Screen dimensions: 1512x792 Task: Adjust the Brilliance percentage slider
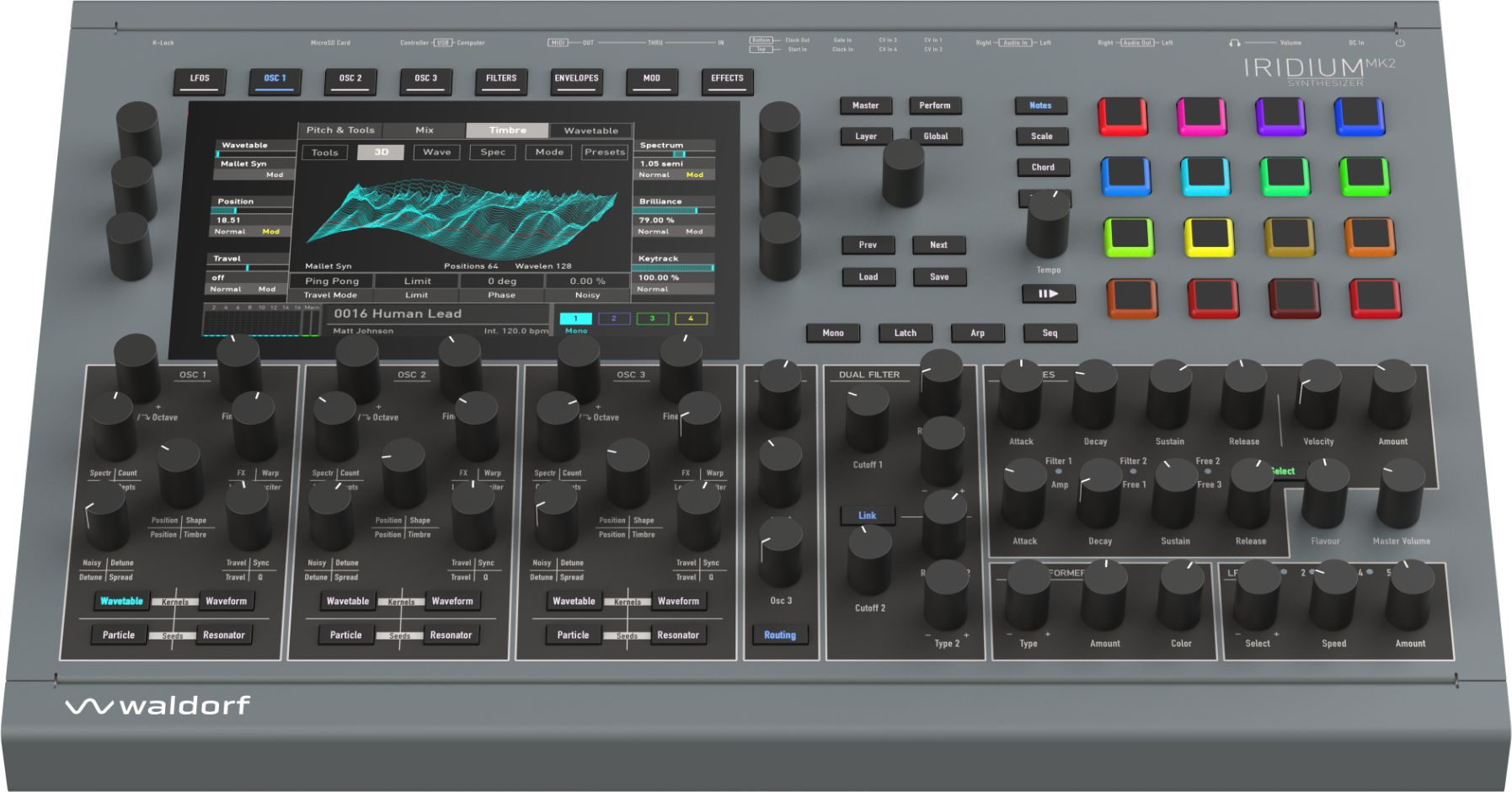674,212
